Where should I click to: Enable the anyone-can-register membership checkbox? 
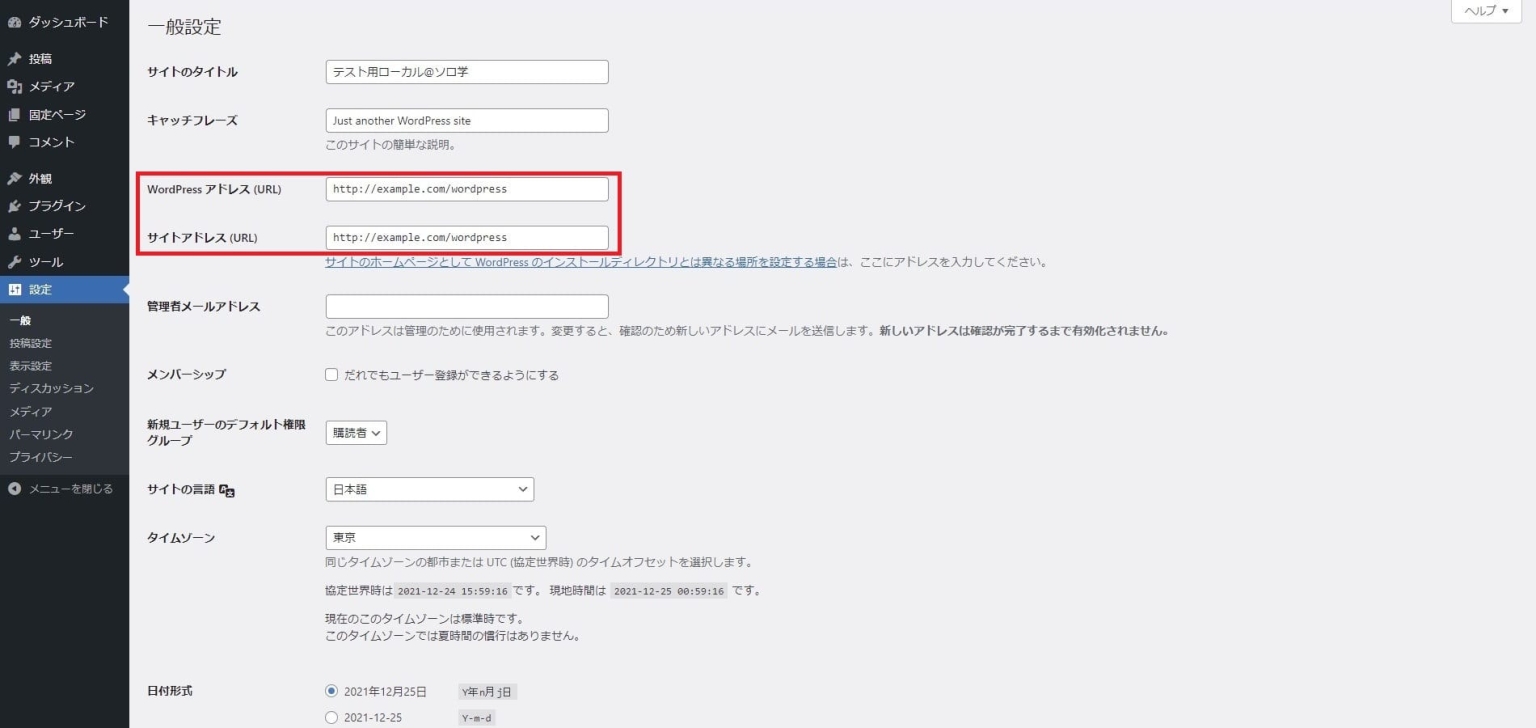pyautogui.click(x=332, y=375)
